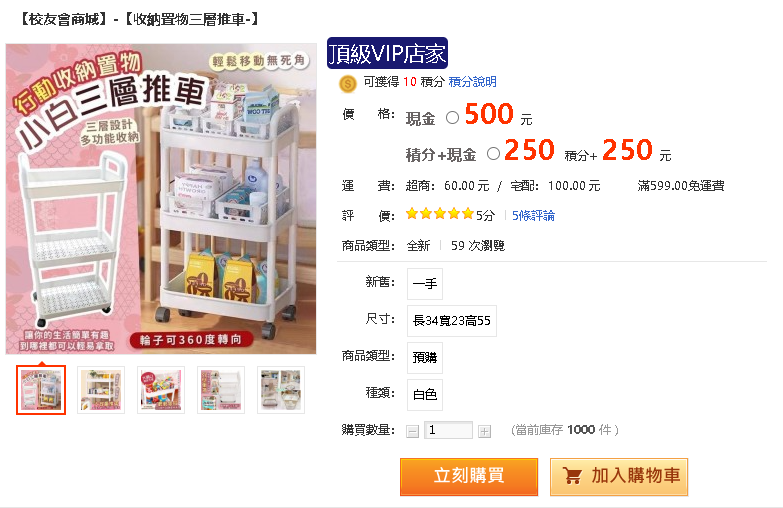Viewport: 783px width, 508px height.
Task: Click the gold points coin icon
Action: click(x=348, y=83)
